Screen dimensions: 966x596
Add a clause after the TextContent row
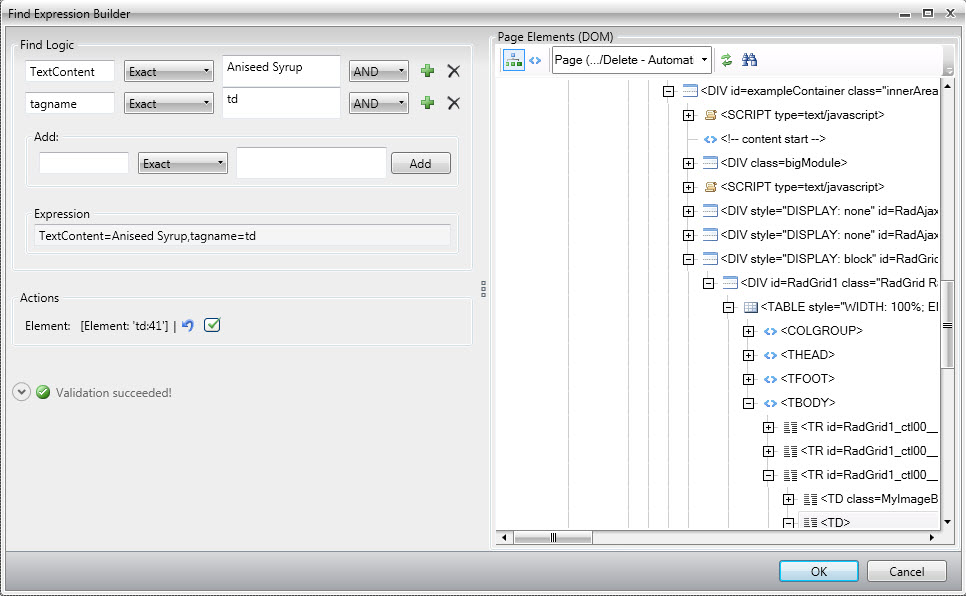(x=428, y=71)
